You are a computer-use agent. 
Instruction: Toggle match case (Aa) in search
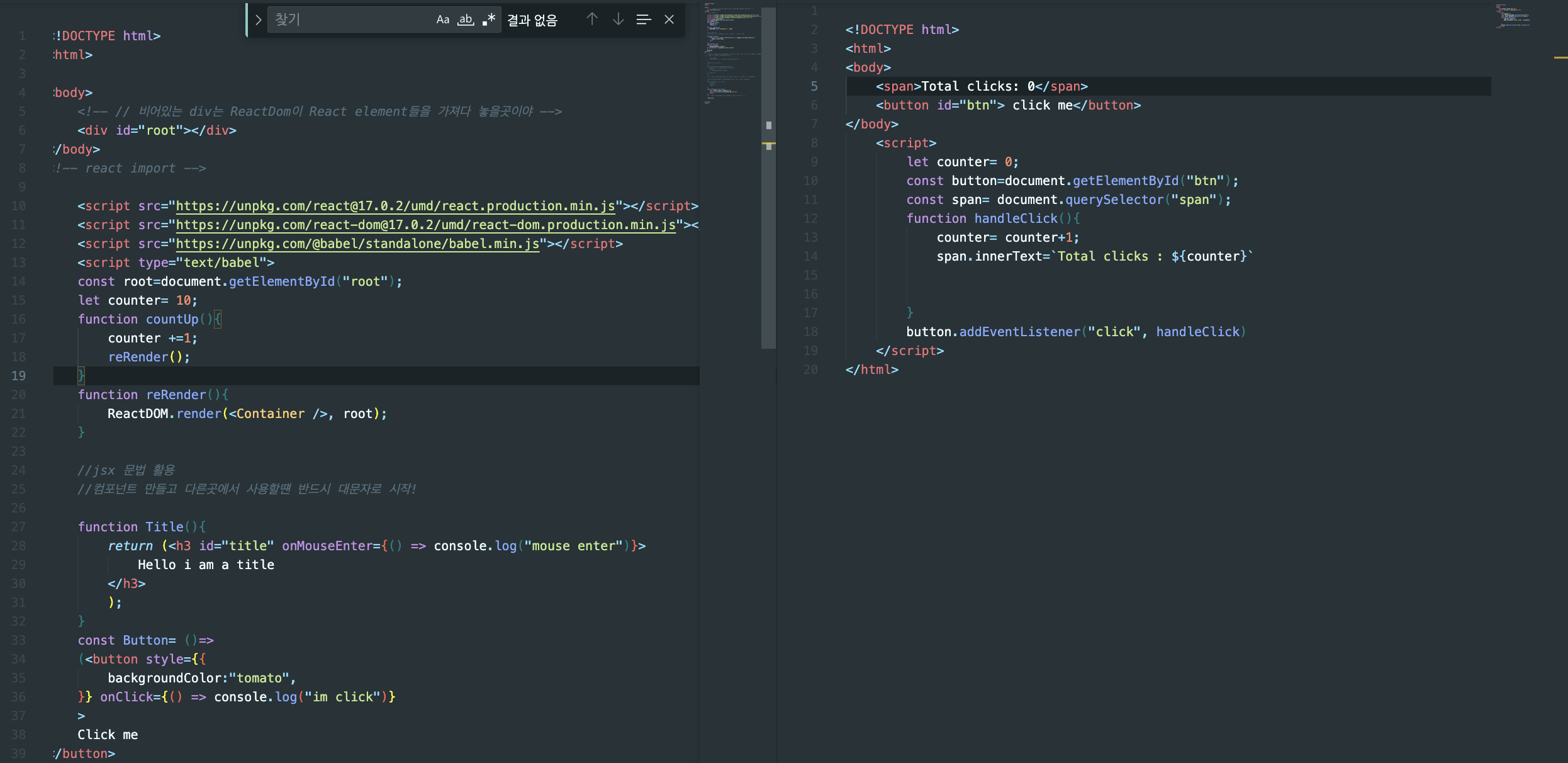(443, 20)
